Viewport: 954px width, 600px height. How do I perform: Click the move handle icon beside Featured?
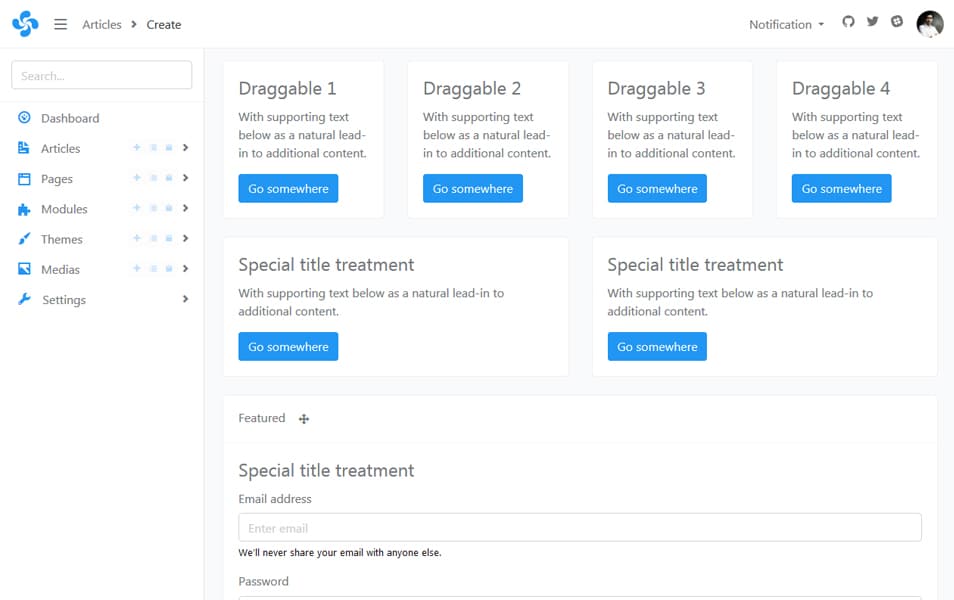[x=304, y=419]
